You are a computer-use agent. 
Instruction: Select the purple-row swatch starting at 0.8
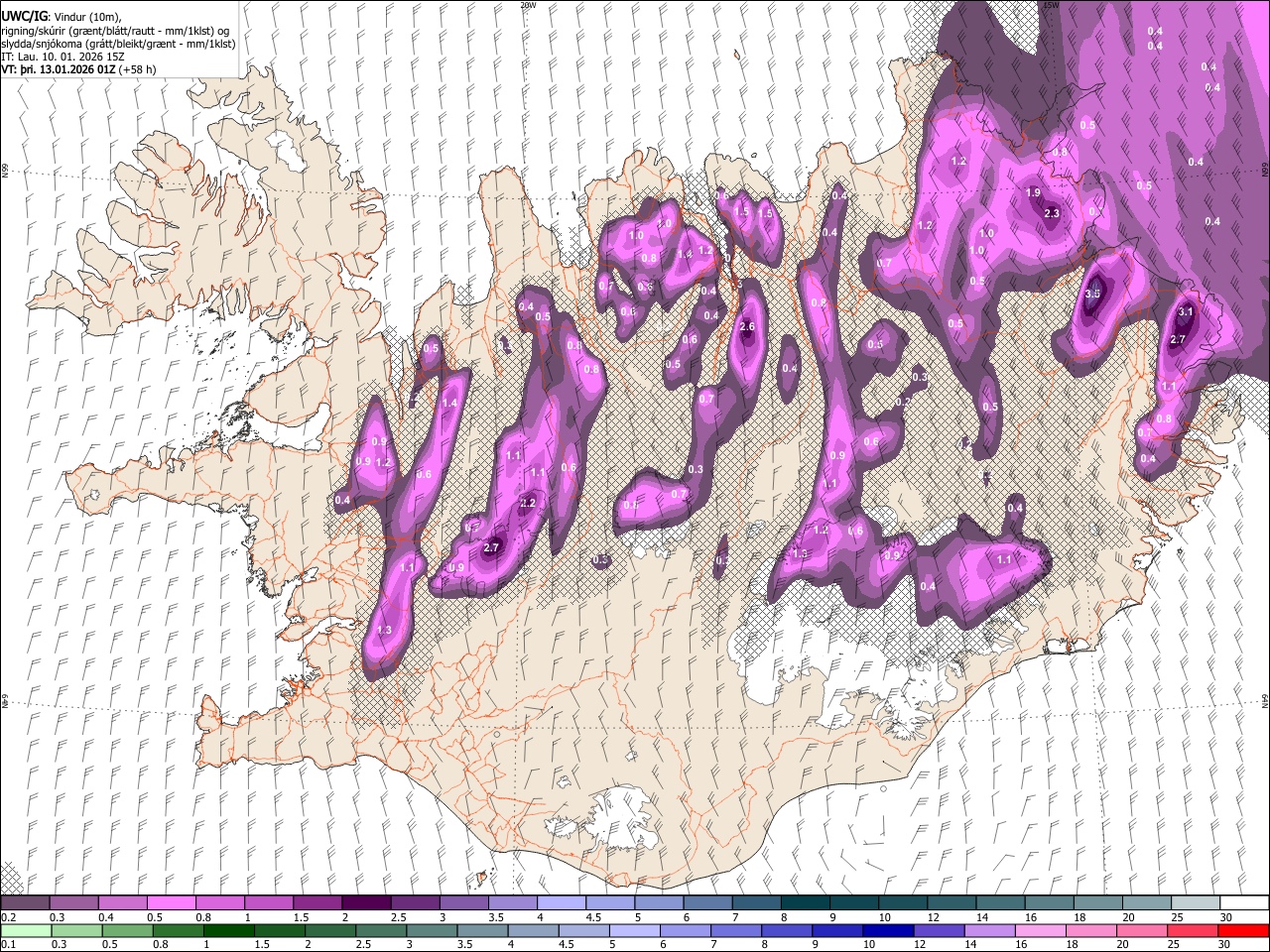(x=220, y=903)
